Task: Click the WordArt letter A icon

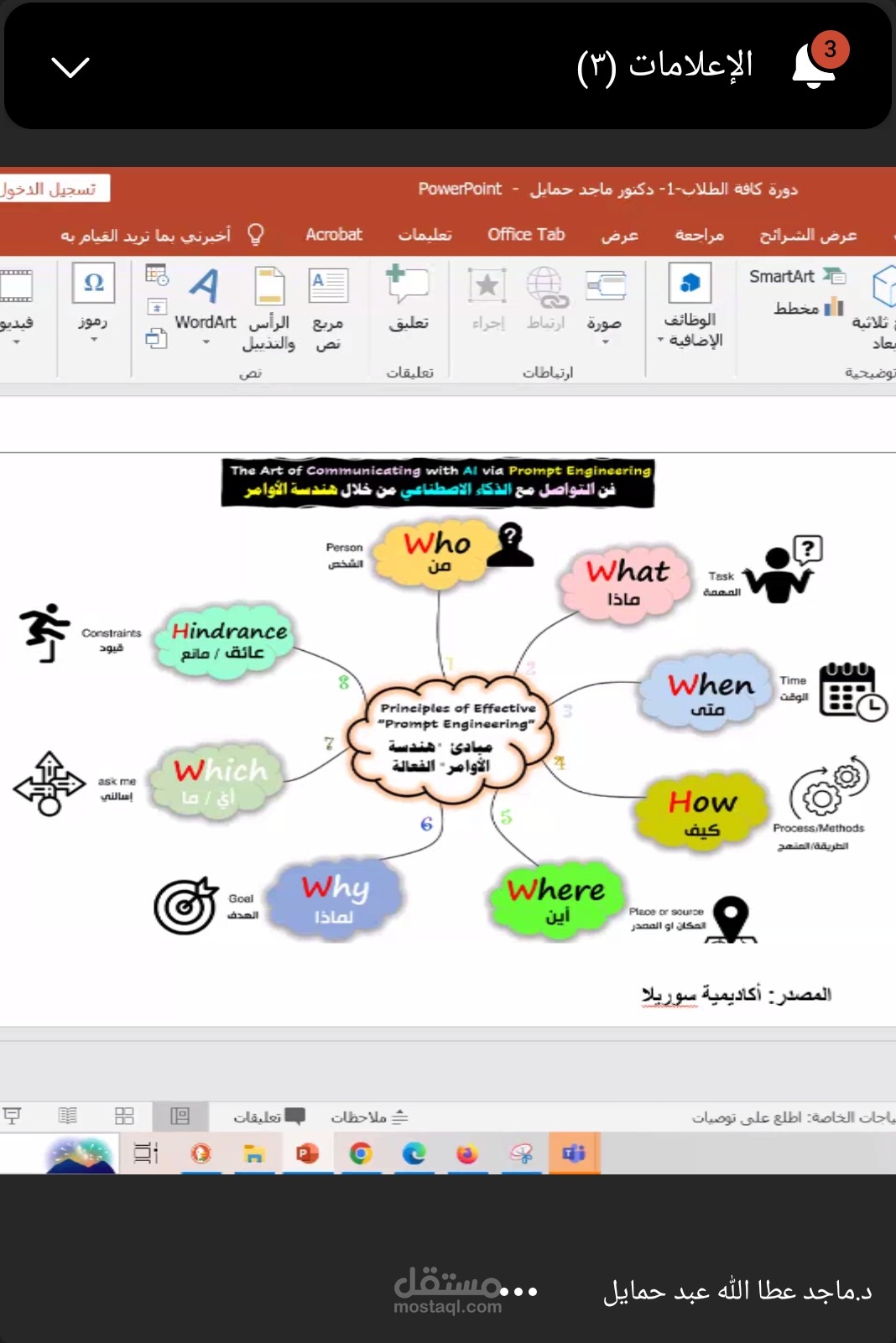Action: tap(205, 286)
